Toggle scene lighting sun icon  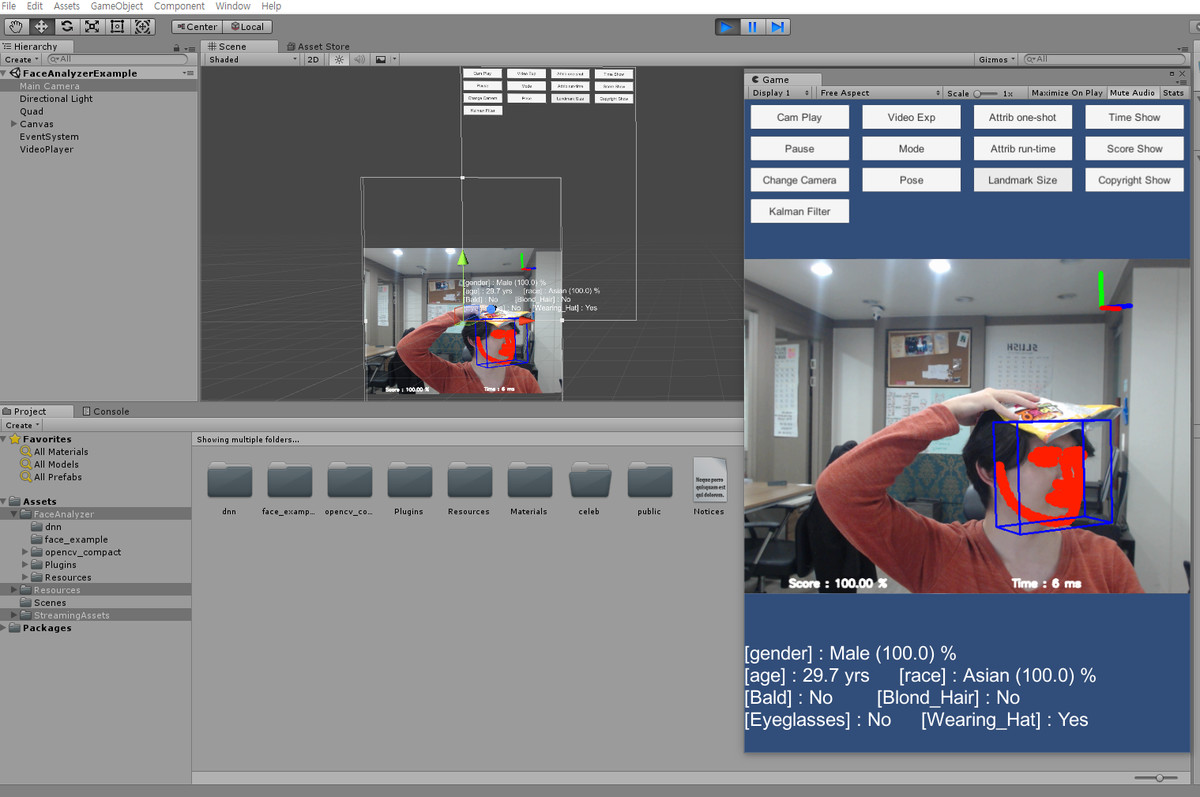pos(339,60)
